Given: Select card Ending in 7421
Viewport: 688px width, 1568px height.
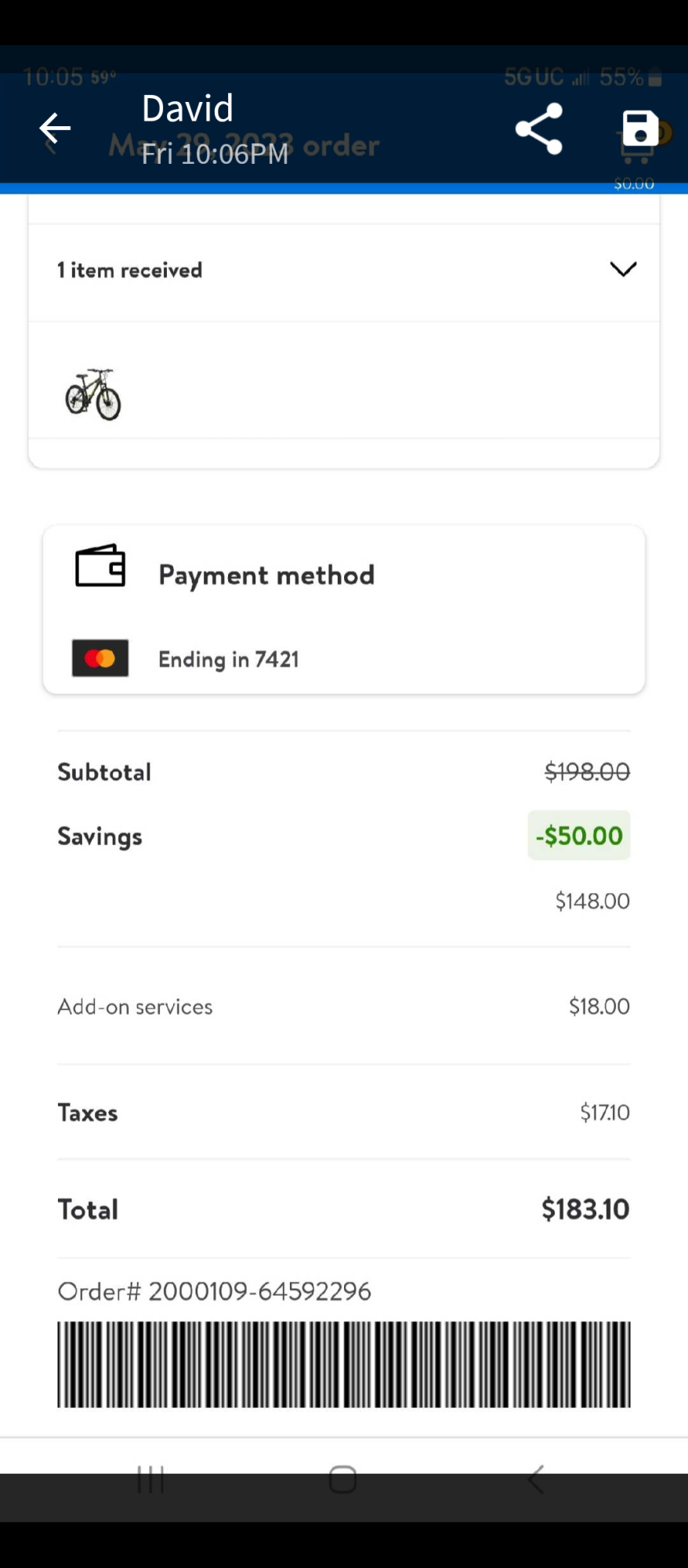Looking at the screenshot, I should tap(229, 659).
